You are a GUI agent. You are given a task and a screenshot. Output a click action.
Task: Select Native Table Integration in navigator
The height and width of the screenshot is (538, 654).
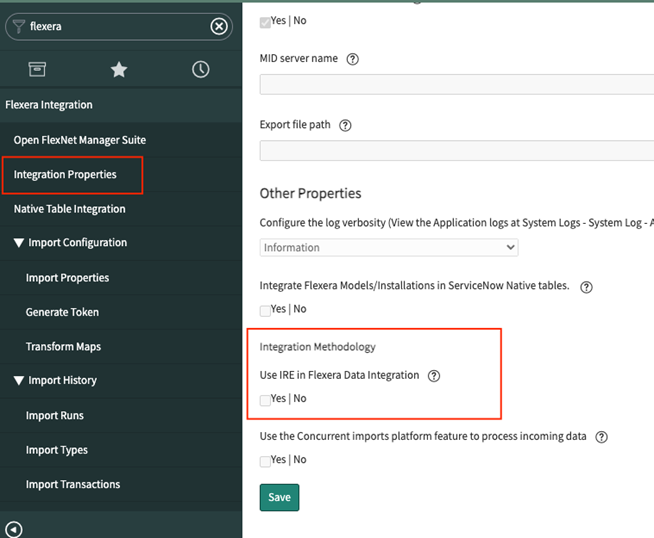point(70,209)
